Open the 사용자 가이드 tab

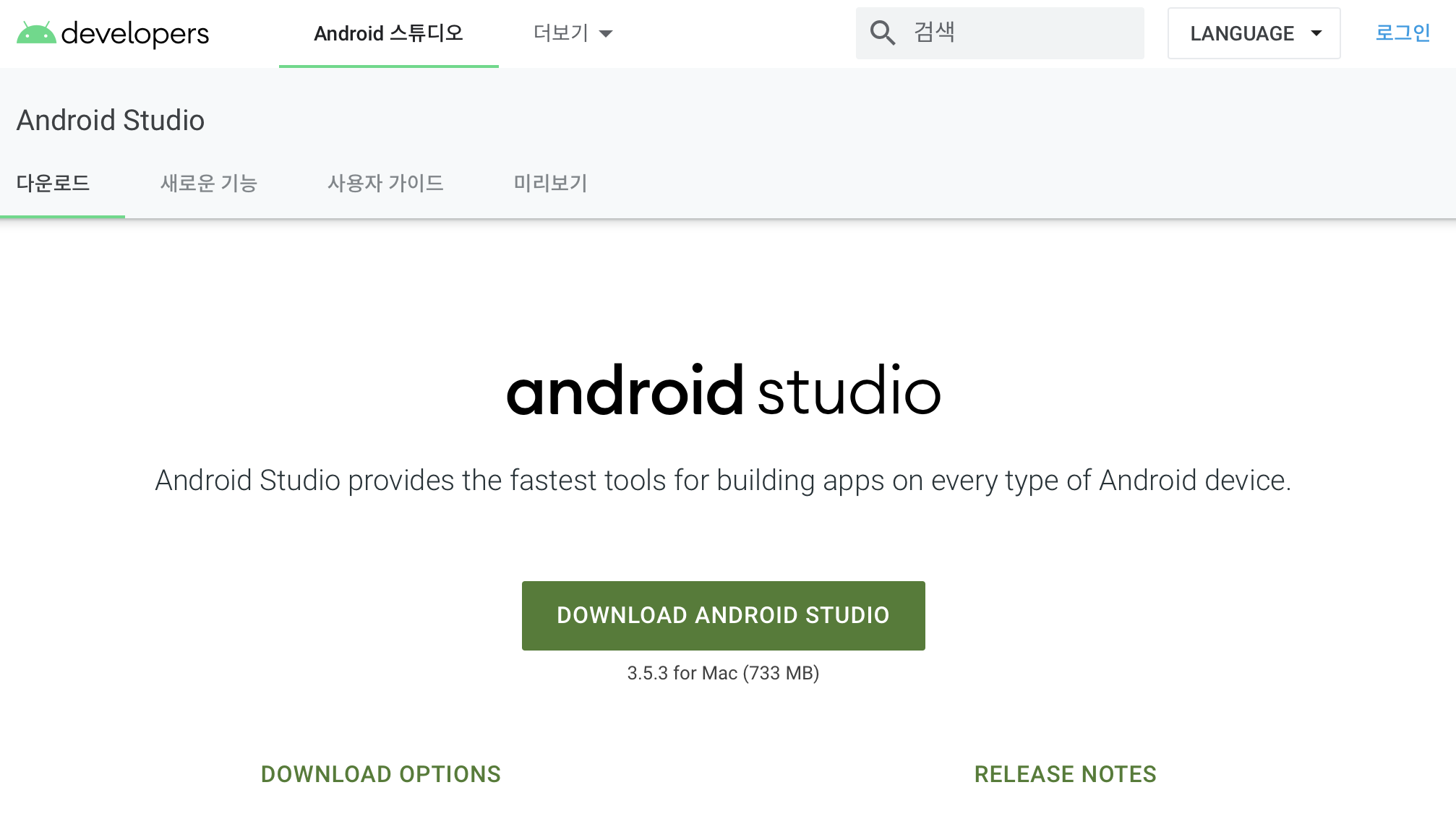click(x=385, y=183)
